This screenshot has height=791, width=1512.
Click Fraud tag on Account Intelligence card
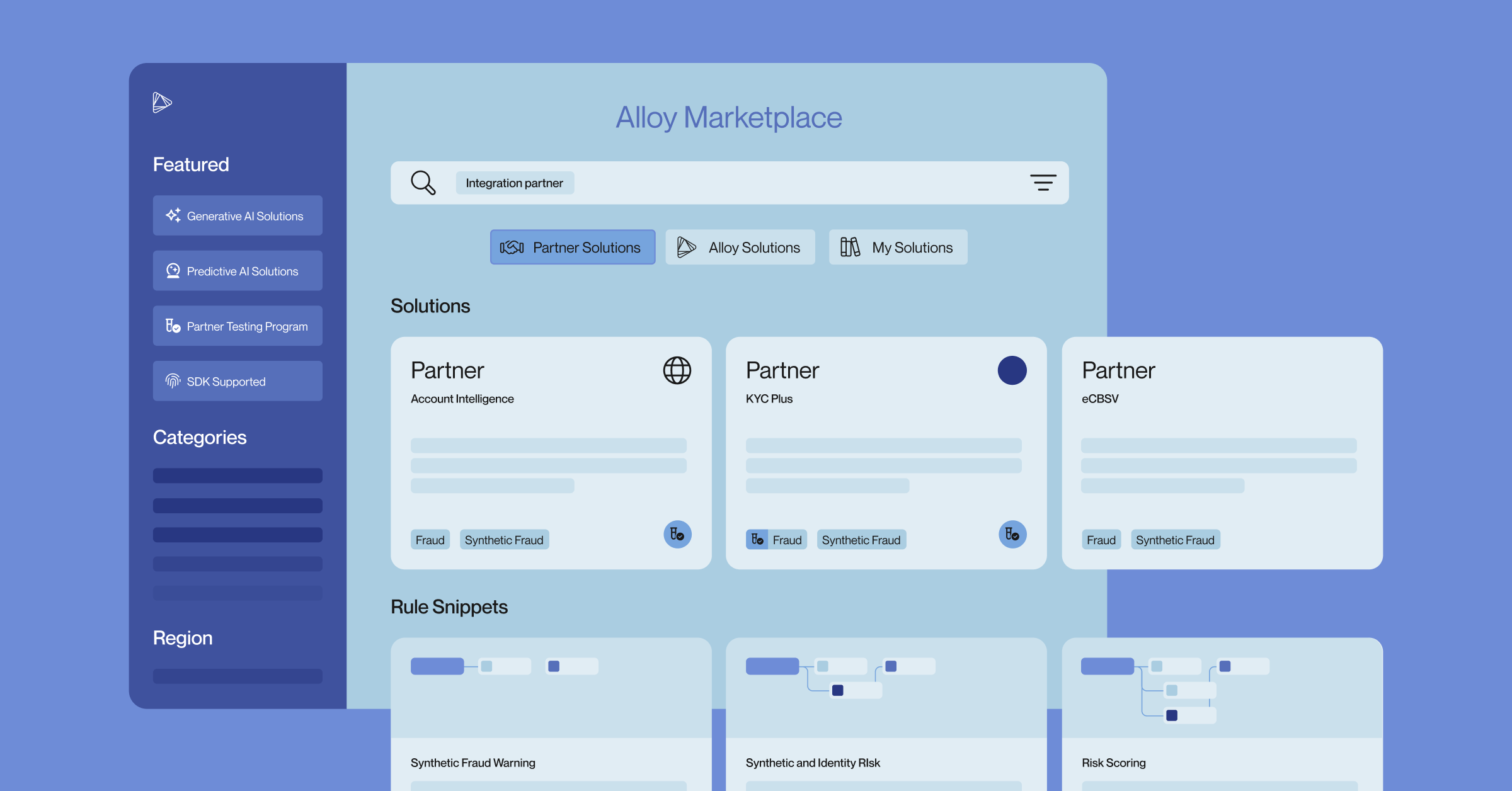tap(430, 540)
